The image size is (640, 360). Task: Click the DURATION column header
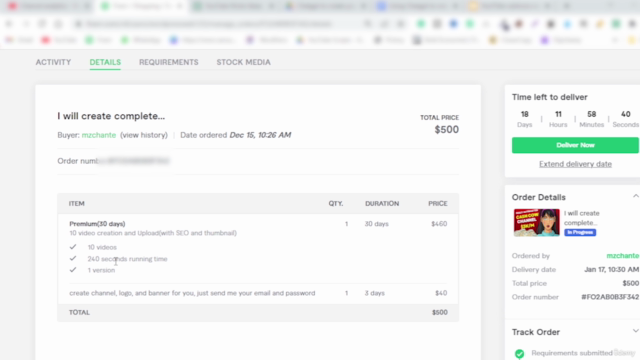point(382,203)
